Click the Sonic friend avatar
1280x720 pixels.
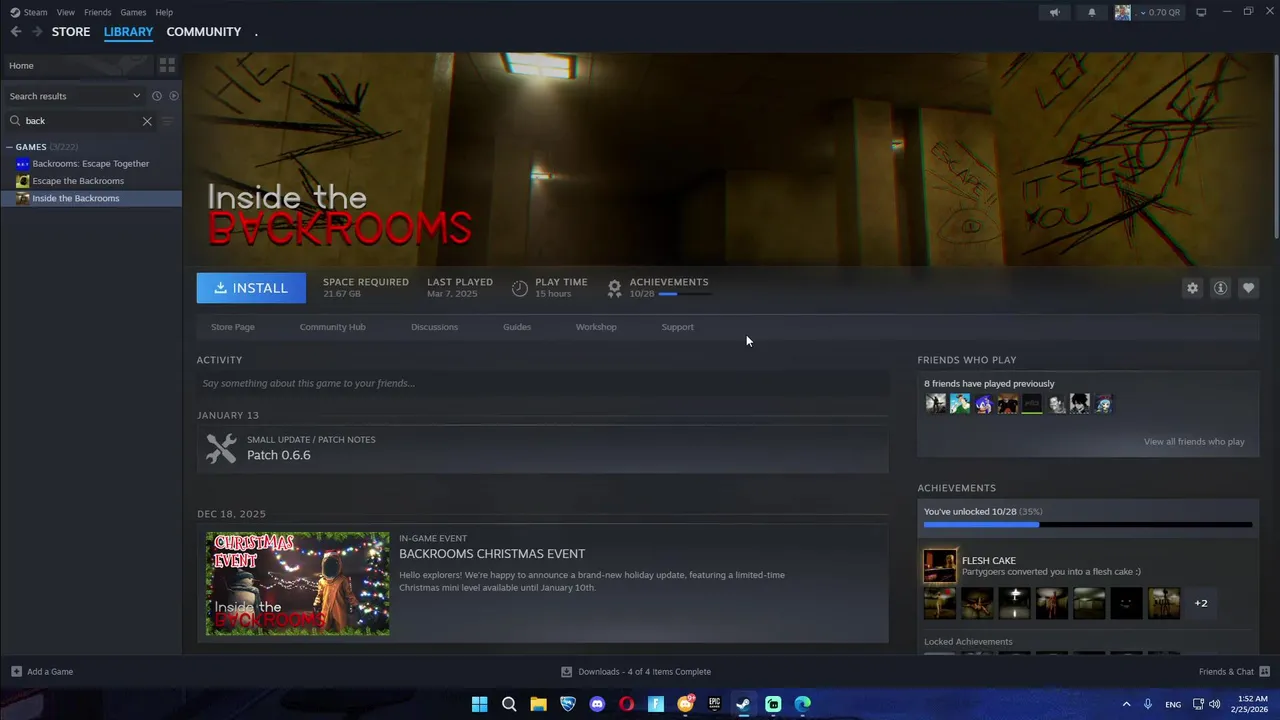(x=984, y=404)
